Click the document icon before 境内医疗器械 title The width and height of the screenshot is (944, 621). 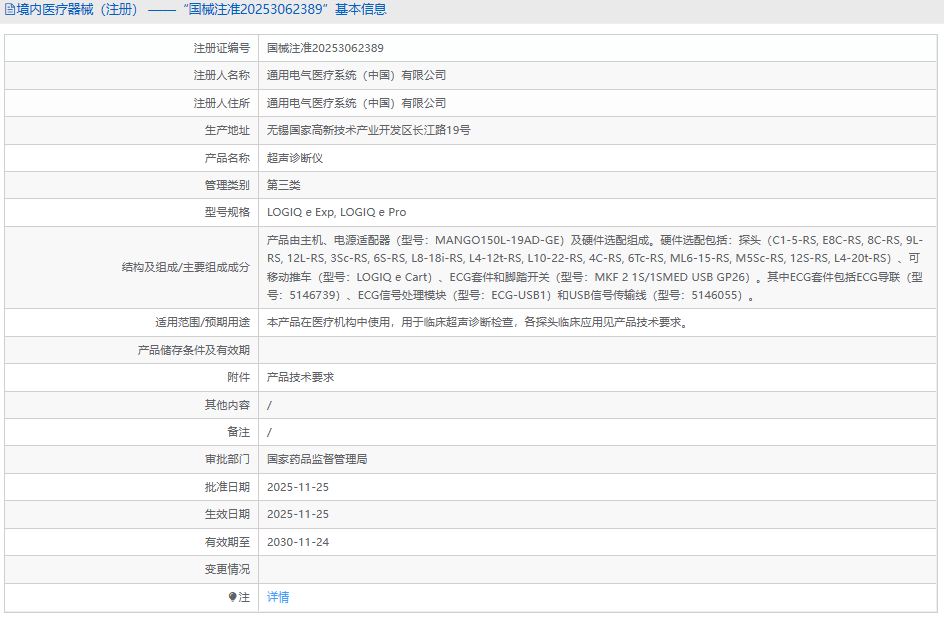[10, 10]
